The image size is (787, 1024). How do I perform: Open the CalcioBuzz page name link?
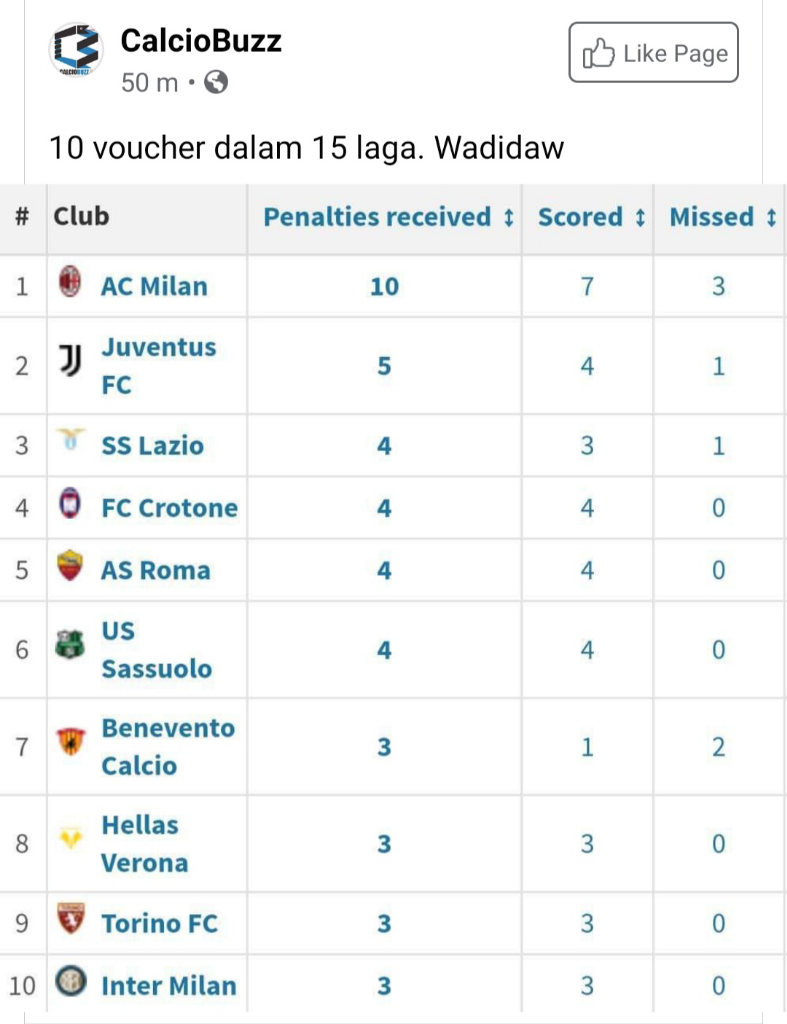(201, 41)
